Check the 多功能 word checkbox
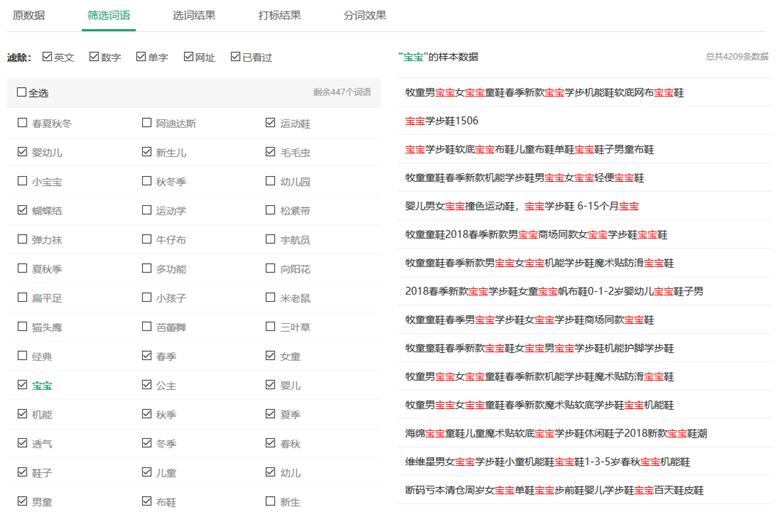The width and height of the screenshot is (776, 512). pyautogui.click(x=146, y=268)
